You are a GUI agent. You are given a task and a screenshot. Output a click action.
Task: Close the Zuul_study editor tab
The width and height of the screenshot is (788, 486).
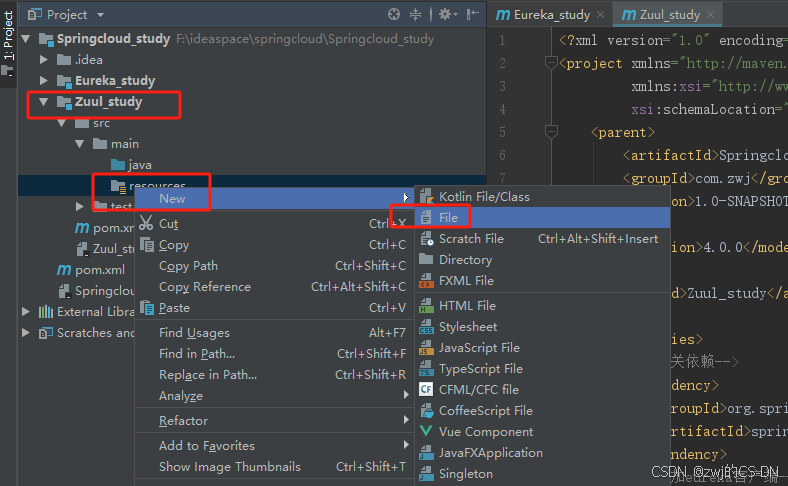711,15
